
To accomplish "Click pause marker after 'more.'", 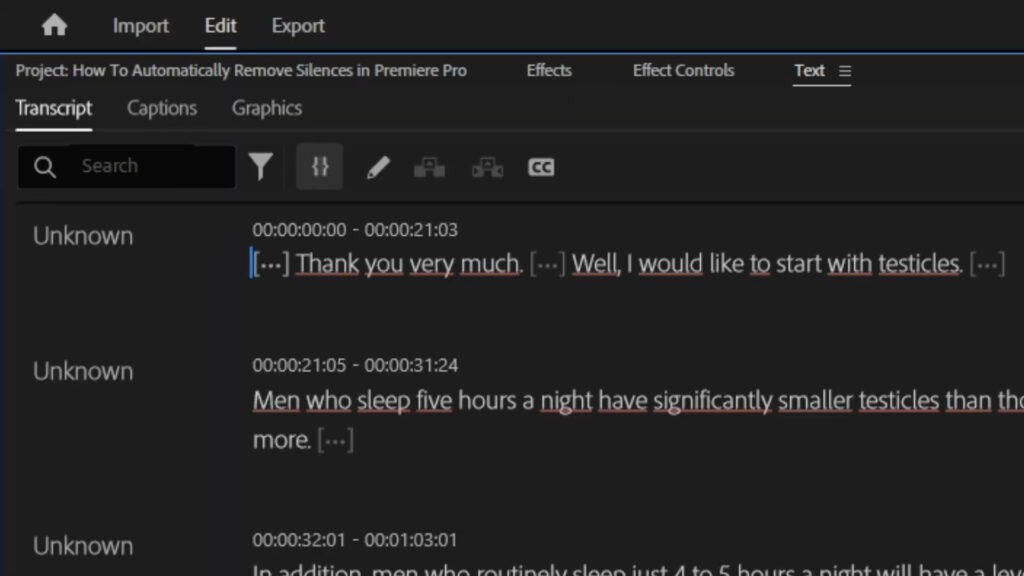I will (336, 440).
